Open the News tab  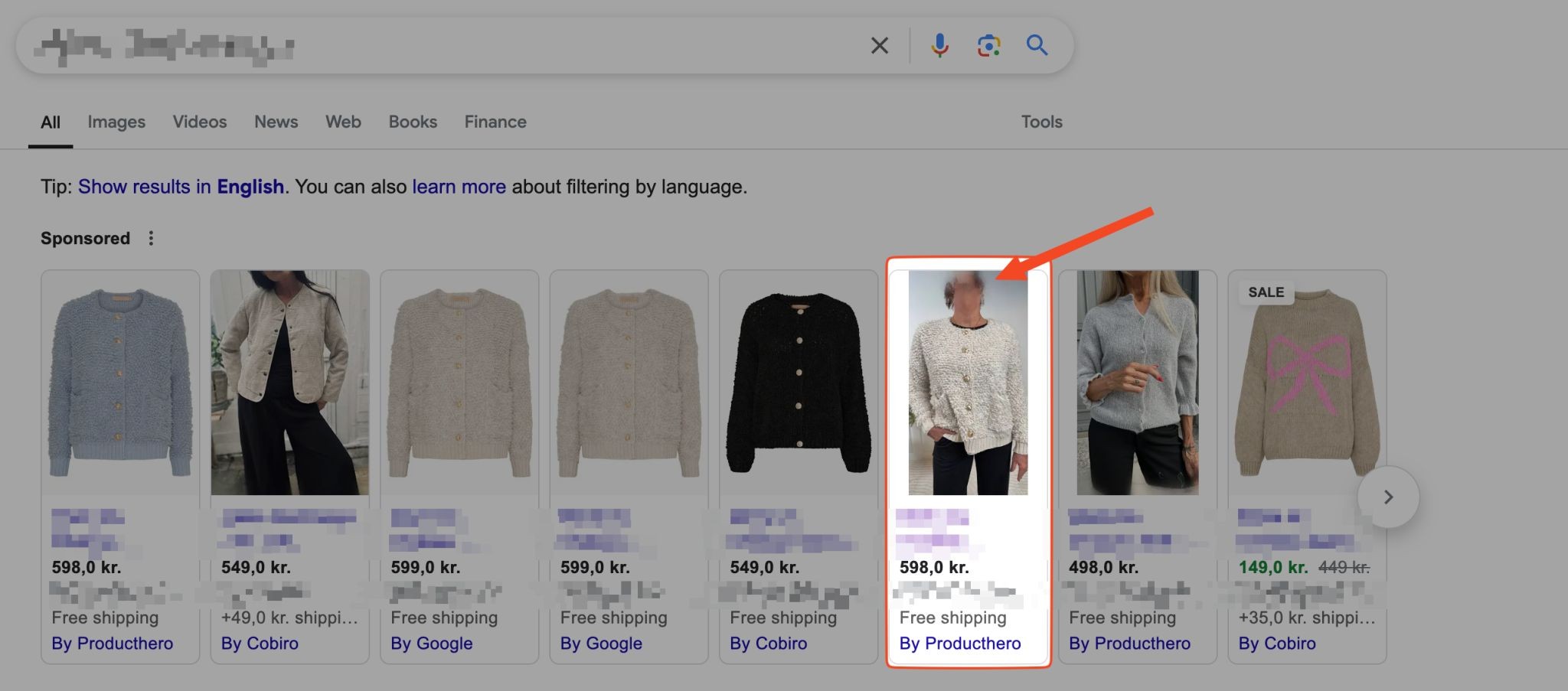(x=276, y=122)
